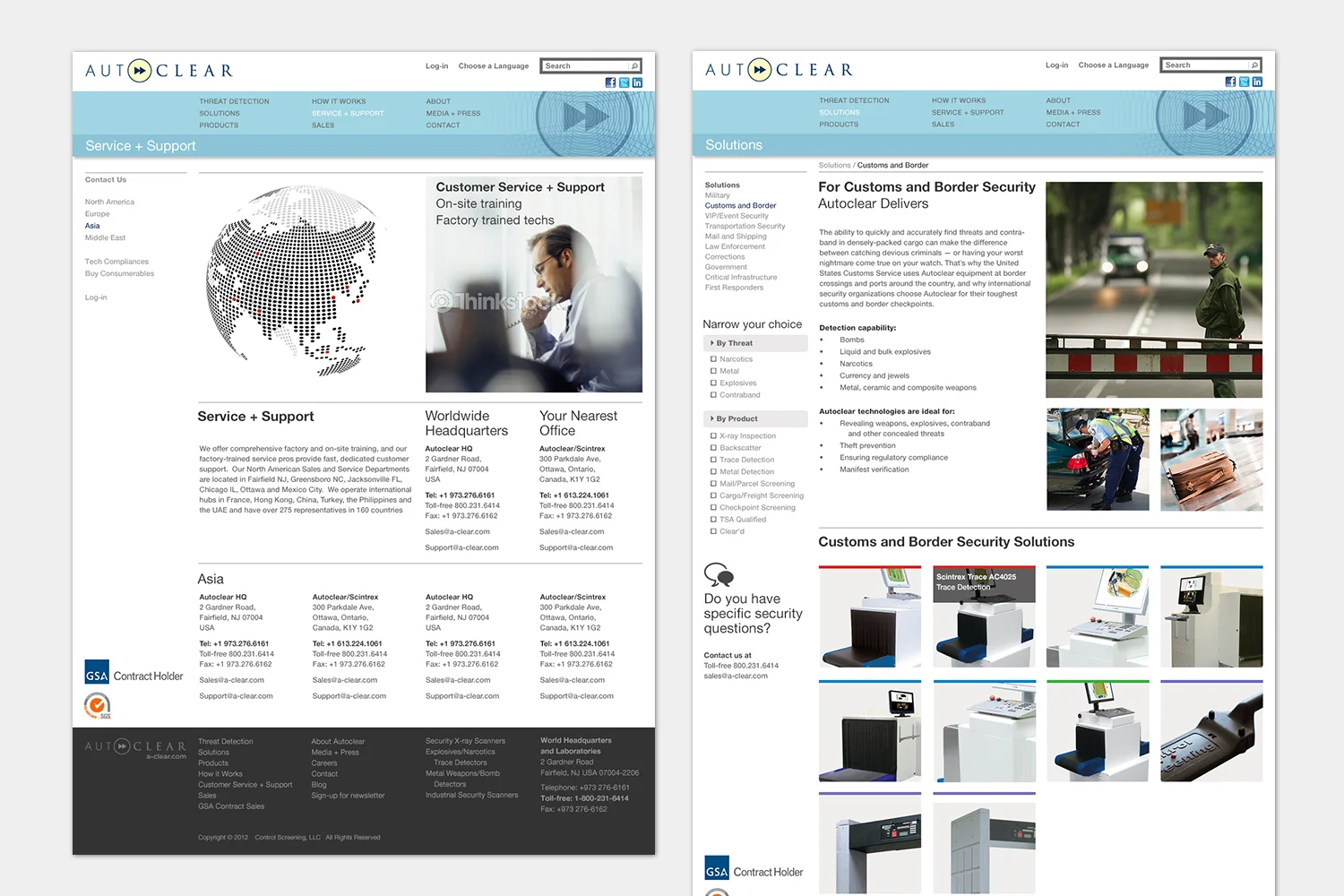Open Sales menu on Service + Support page
This screenshot has width=1344, height=896.
click(323, 125)
